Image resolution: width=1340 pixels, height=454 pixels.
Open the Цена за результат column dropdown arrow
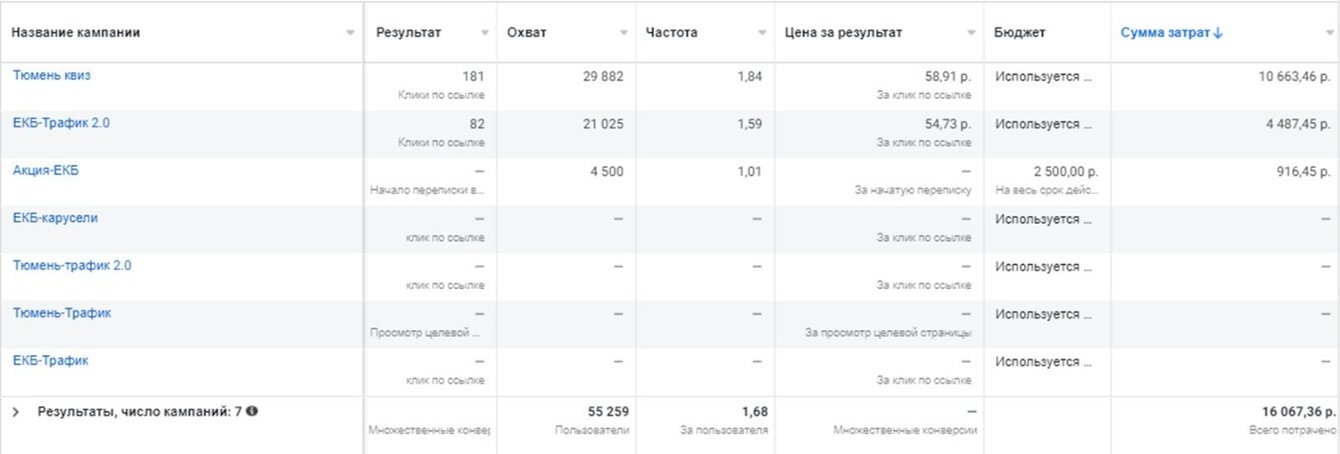[x=970, y=33]
